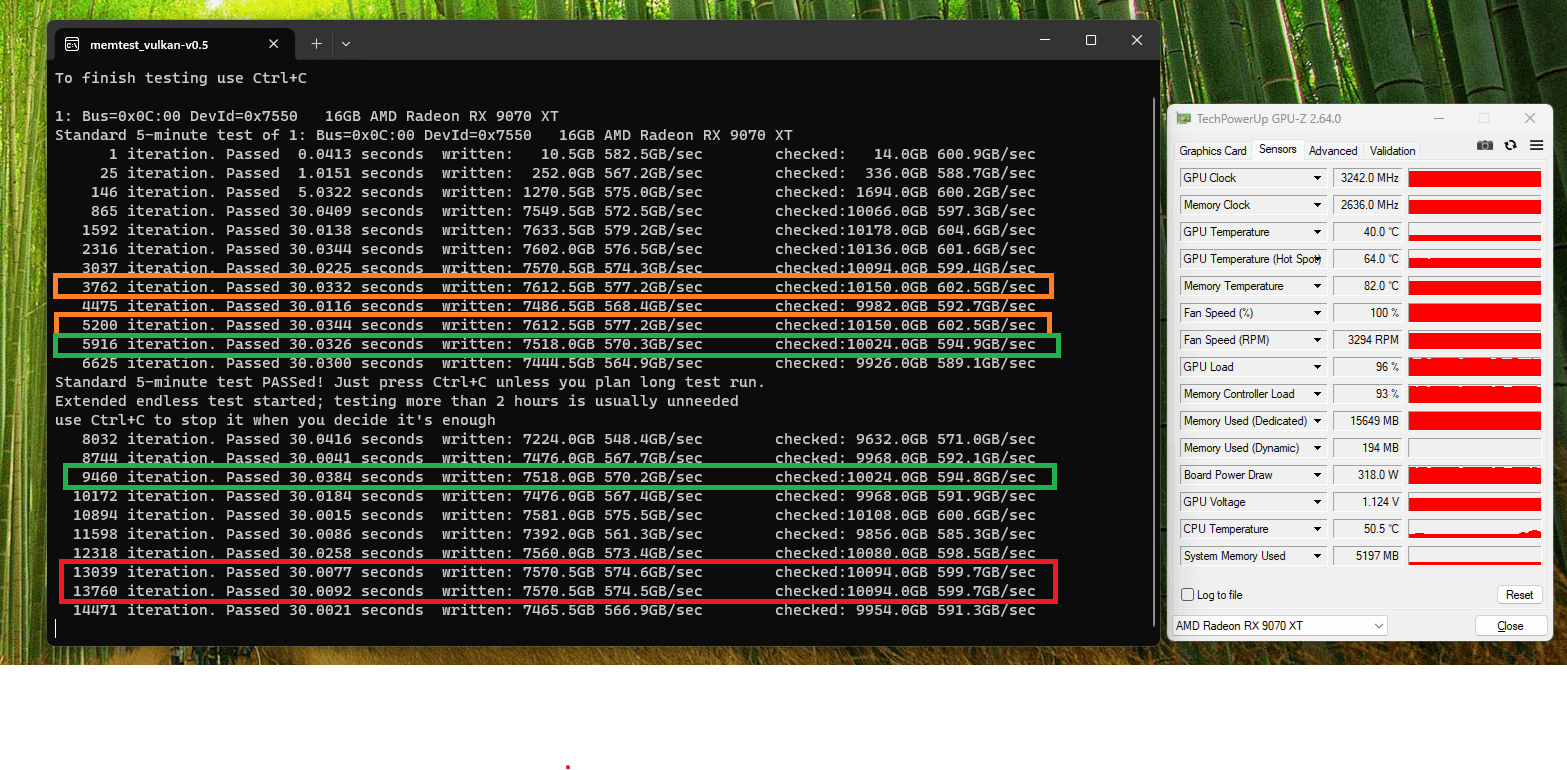This screenshot has height=770, width=1567.
Task: Click the 2636.0 MHz Memory Clock value
Action: 1367,205
